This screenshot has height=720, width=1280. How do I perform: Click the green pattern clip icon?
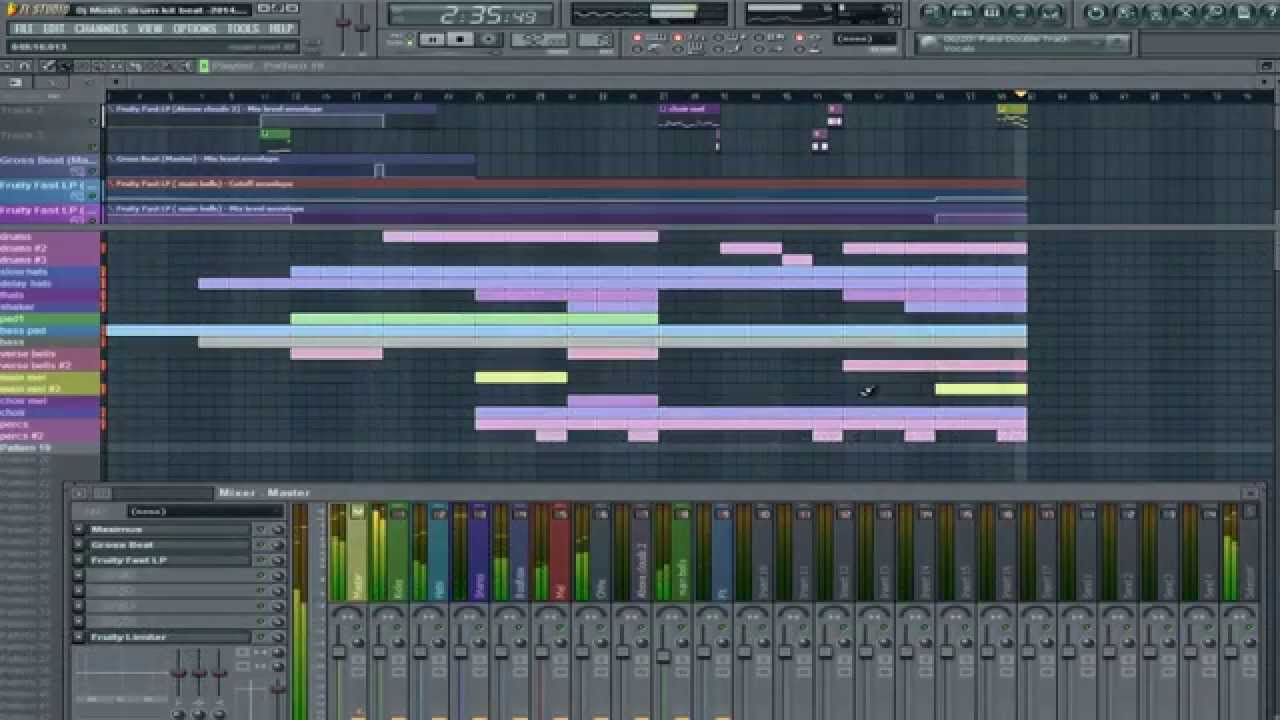click(204, 66)
